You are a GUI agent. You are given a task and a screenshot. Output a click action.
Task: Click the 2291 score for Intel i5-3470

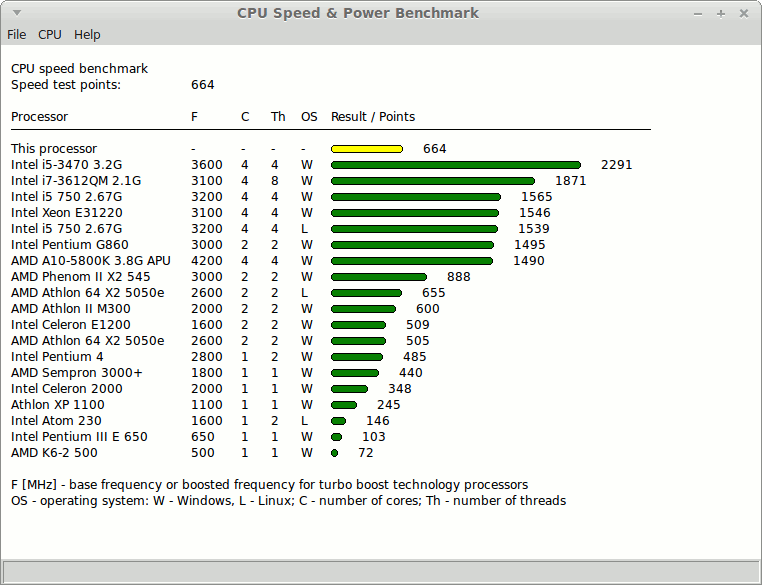tap(616, 165)
